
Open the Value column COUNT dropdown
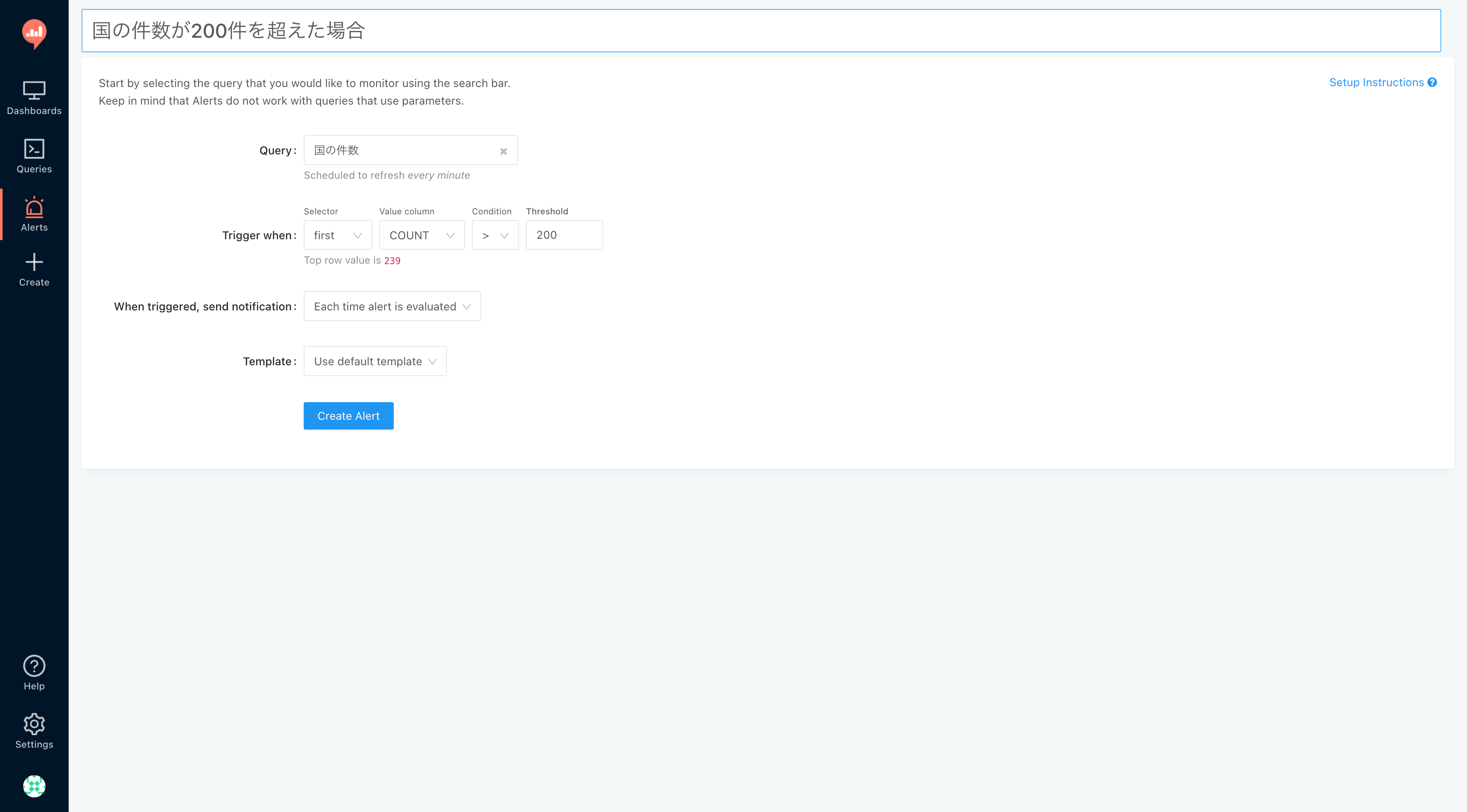click(421, 235)
